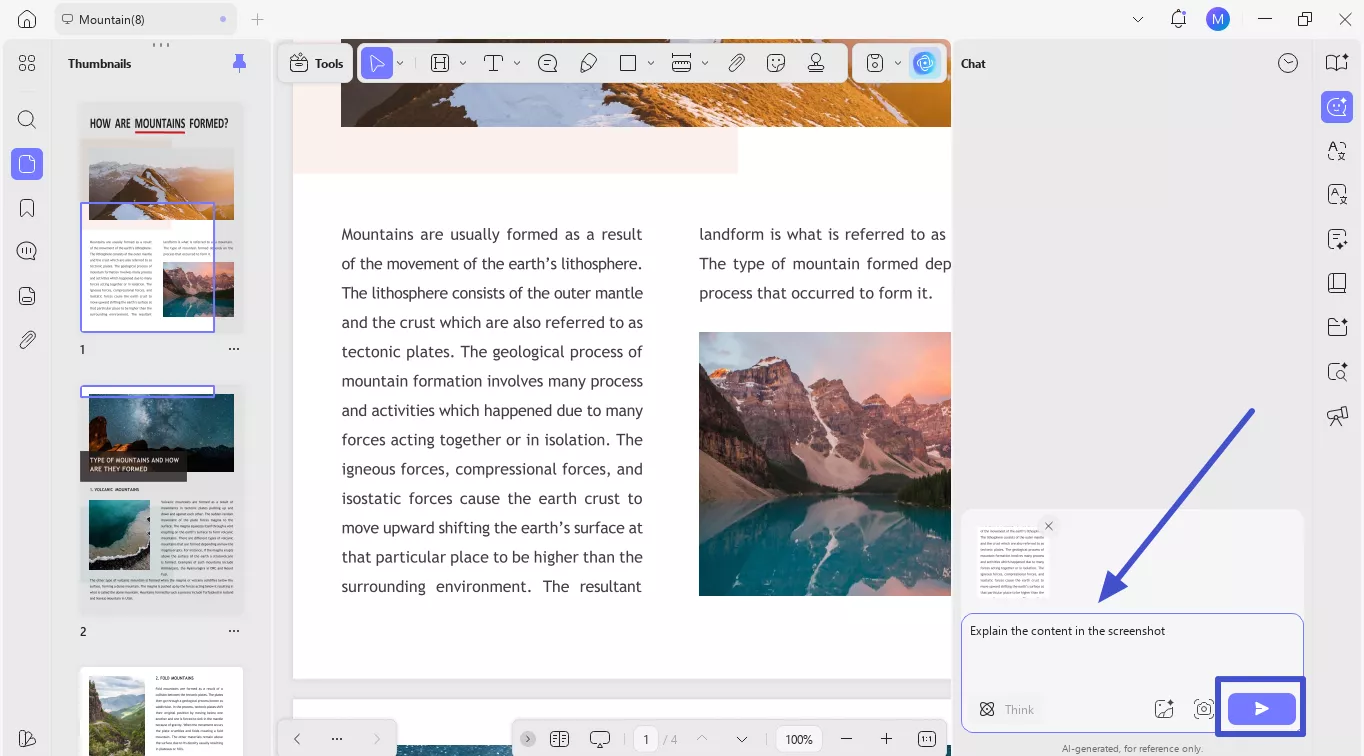Toggle the AI assistant button in the toolbar
1364x756 pixels.
click(924, 63)
